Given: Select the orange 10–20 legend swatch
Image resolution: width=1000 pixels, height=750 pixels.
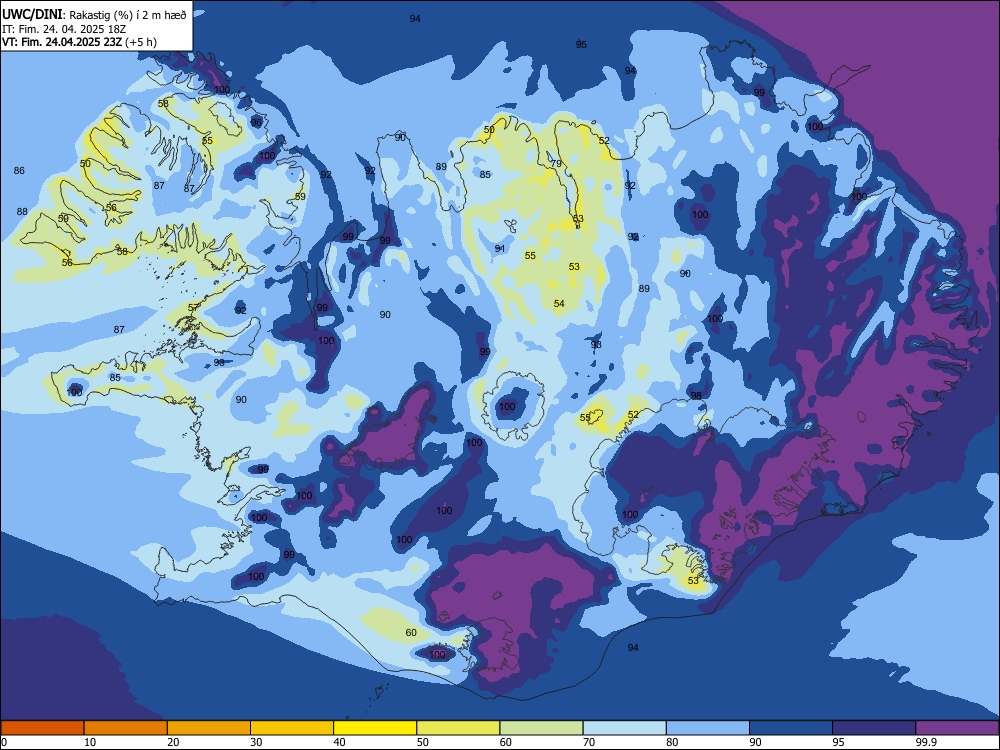Looking at the screenshot, I should (x=126, y=728).
